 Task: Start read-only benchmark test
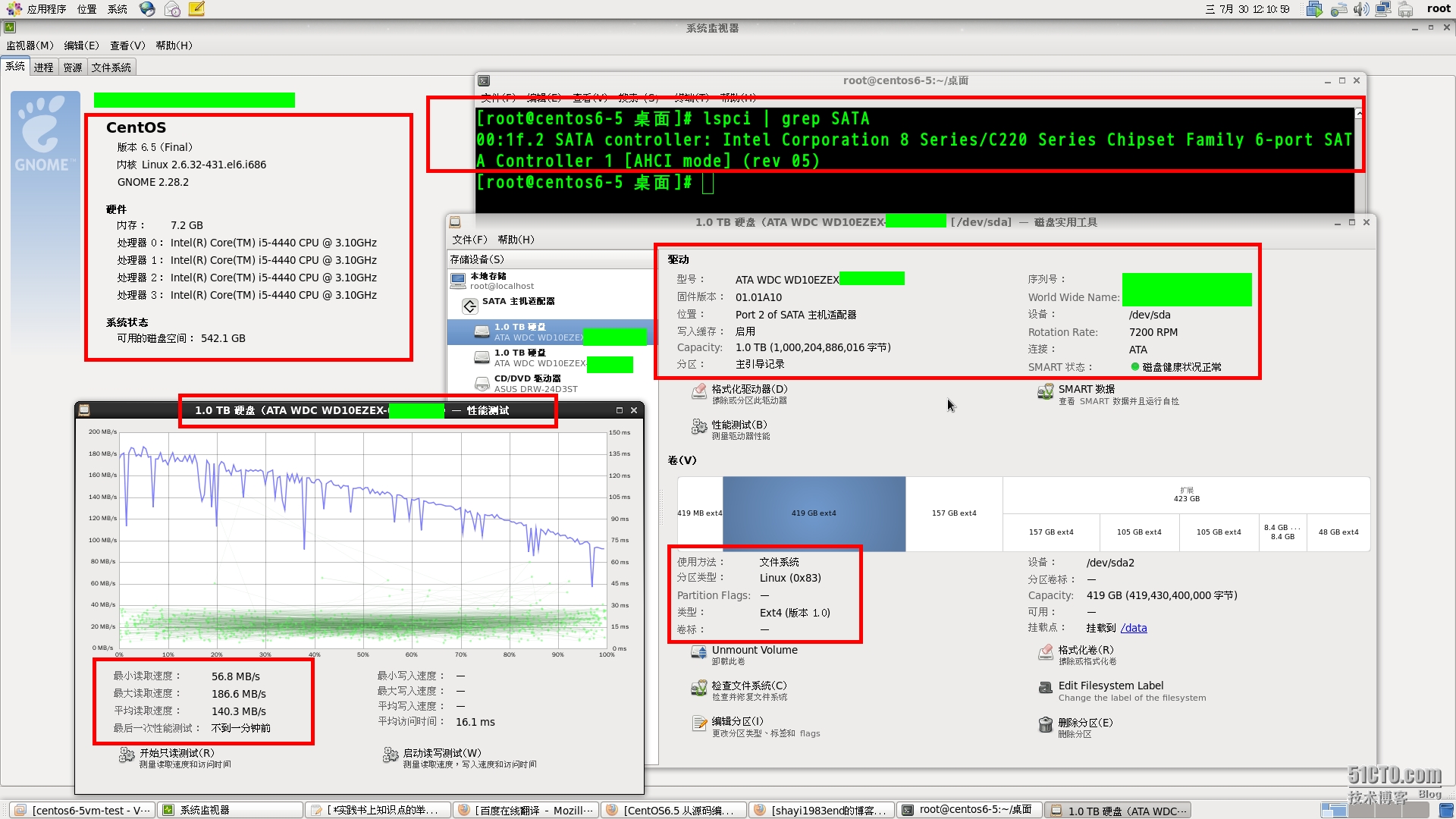click(x=175, y=758)
